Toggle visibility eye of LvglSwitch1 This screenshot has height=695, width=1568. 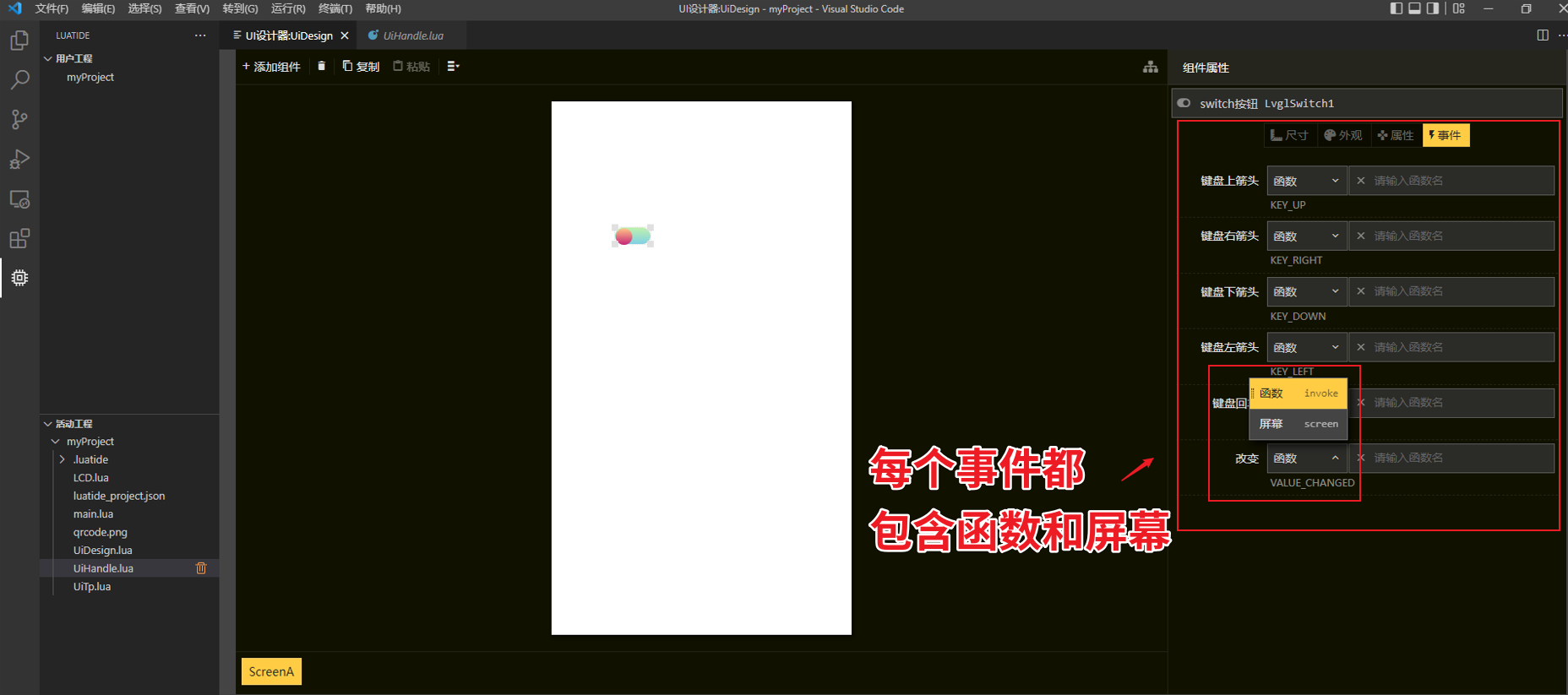click(1184, 103)
